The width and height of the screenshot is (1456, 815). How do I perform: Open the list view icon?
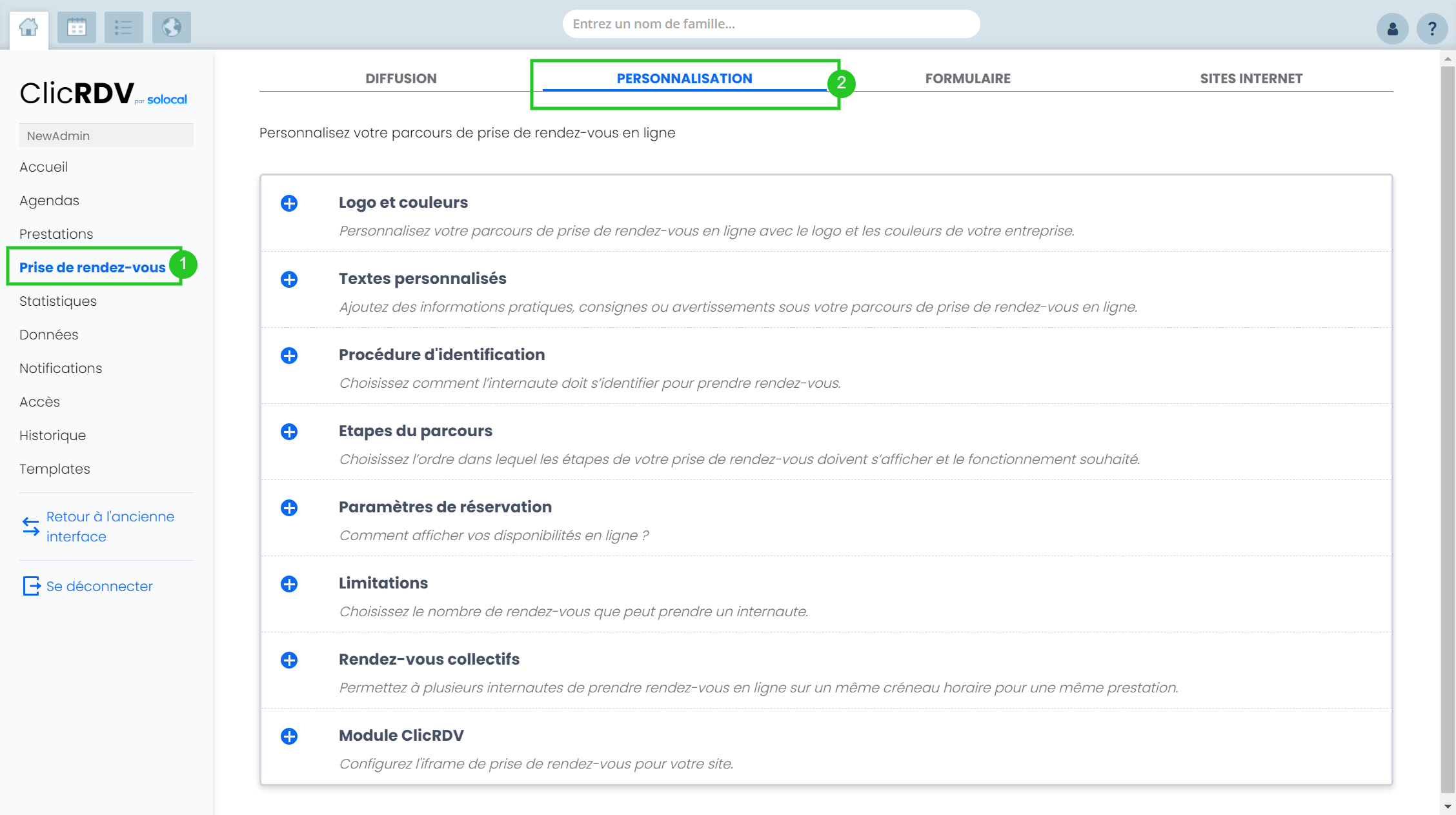click(123, 28)
